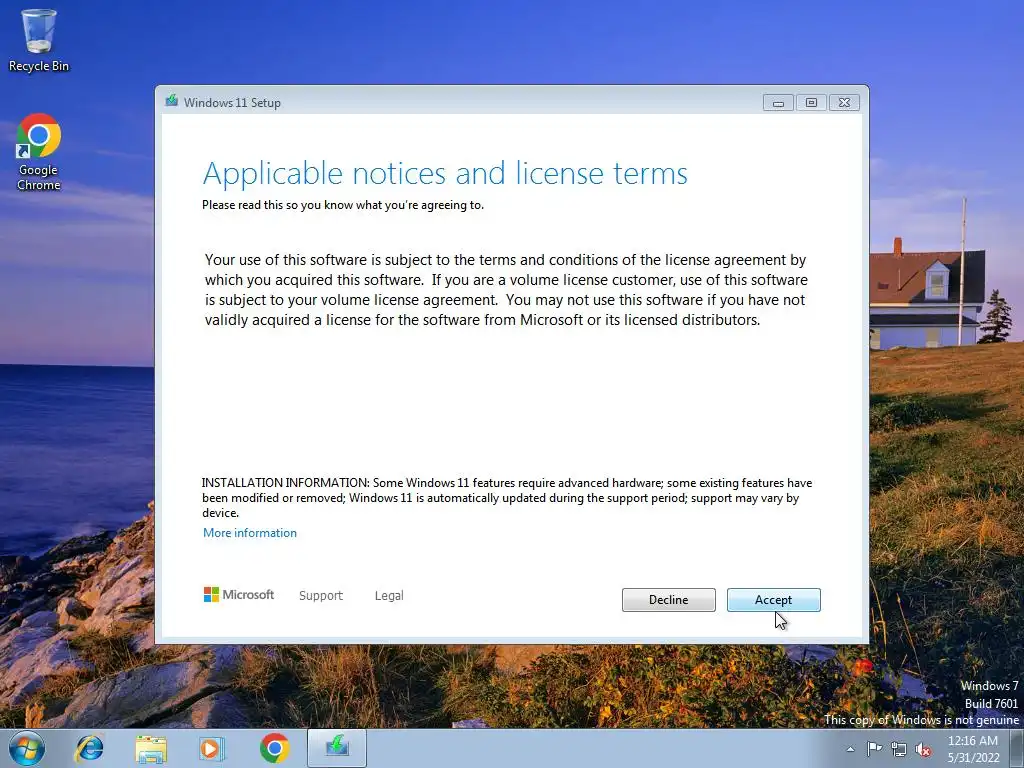
Task: Maximize the Windows 11 Setup window
Action: 811,103
